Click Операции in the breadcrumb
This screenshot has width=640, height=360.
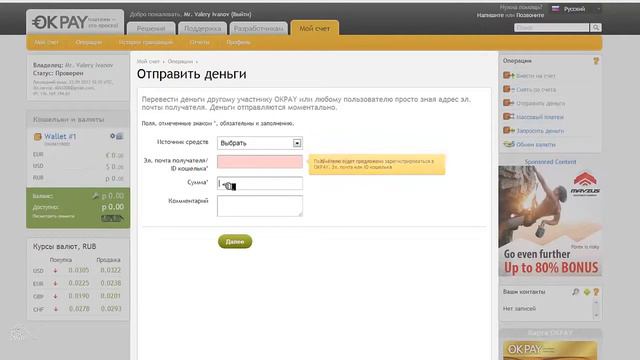(x=180, y=61)
